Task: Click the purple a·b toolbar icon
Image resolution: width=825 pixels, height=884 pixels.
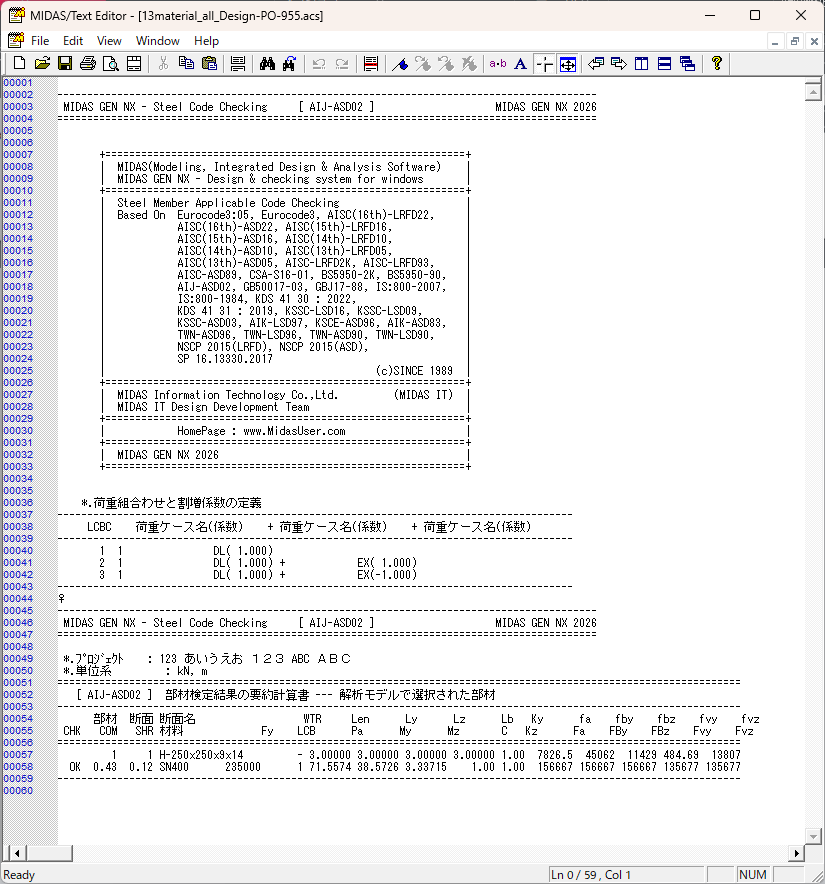Action: (498, 64)
